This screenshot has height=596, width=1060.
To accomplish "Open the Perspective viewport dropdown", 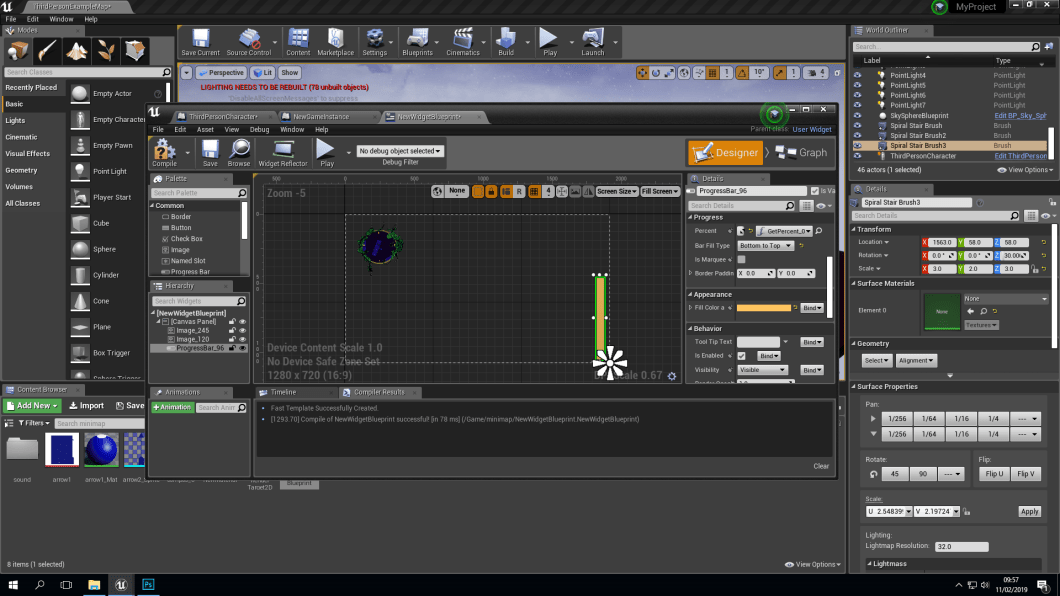I will coord(221,73).
